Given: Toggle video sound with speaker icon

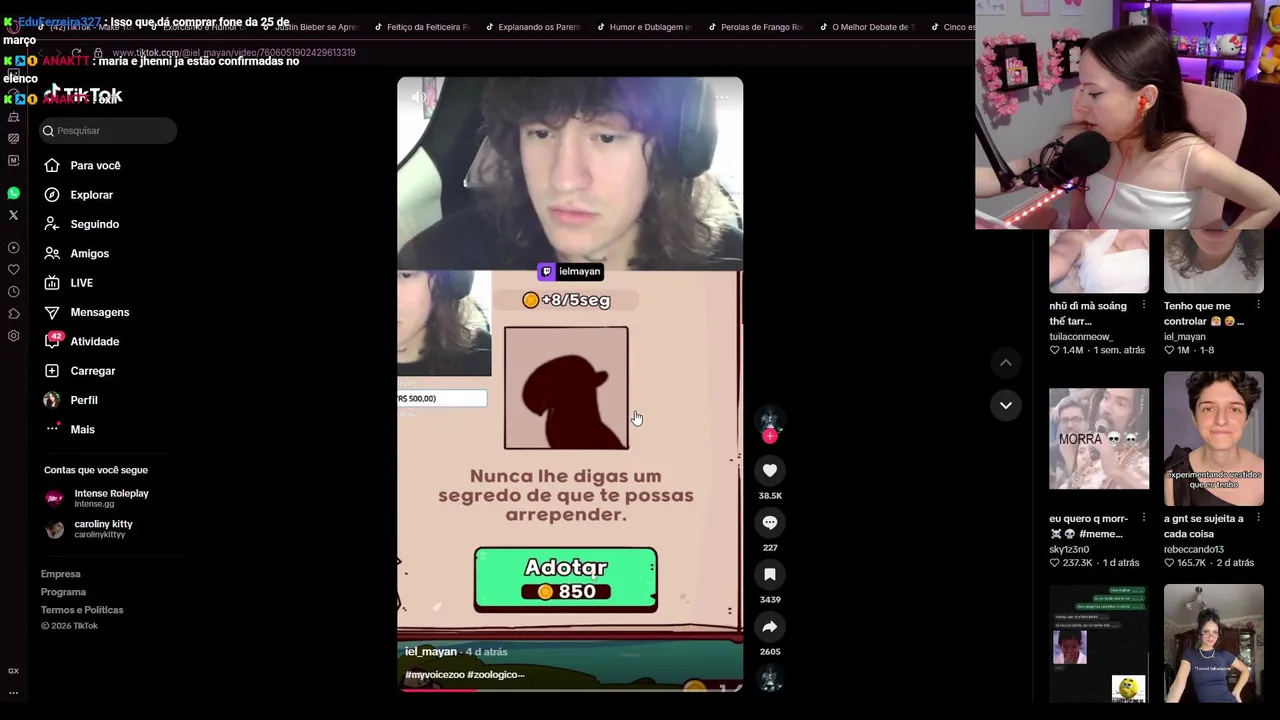Looking at the screenshot, I should click(x=419, y=97).
